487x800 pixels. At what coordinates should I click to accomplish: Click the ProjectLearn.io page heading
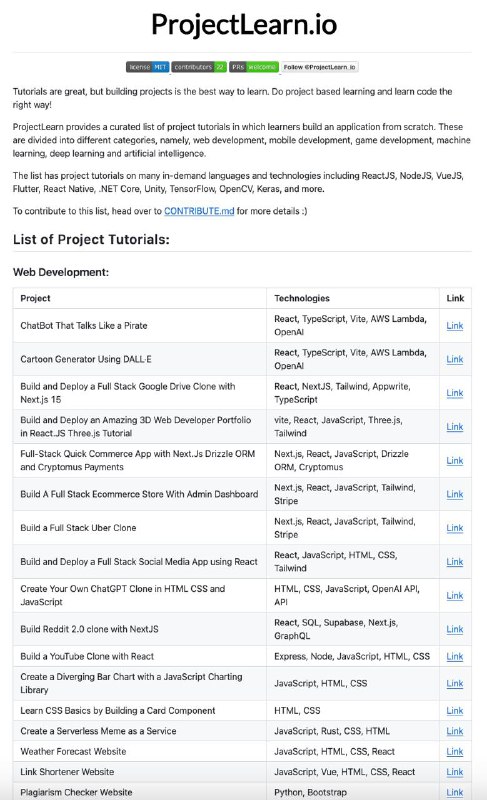[244, 24]
